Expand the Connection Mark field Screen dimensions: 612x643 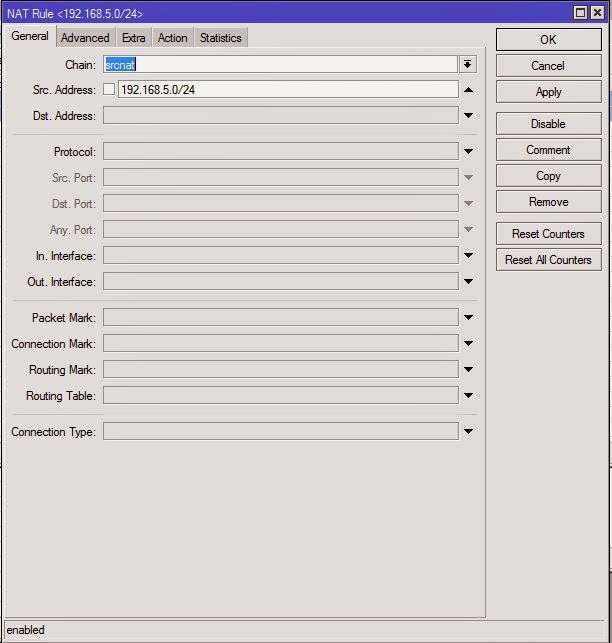468,343
